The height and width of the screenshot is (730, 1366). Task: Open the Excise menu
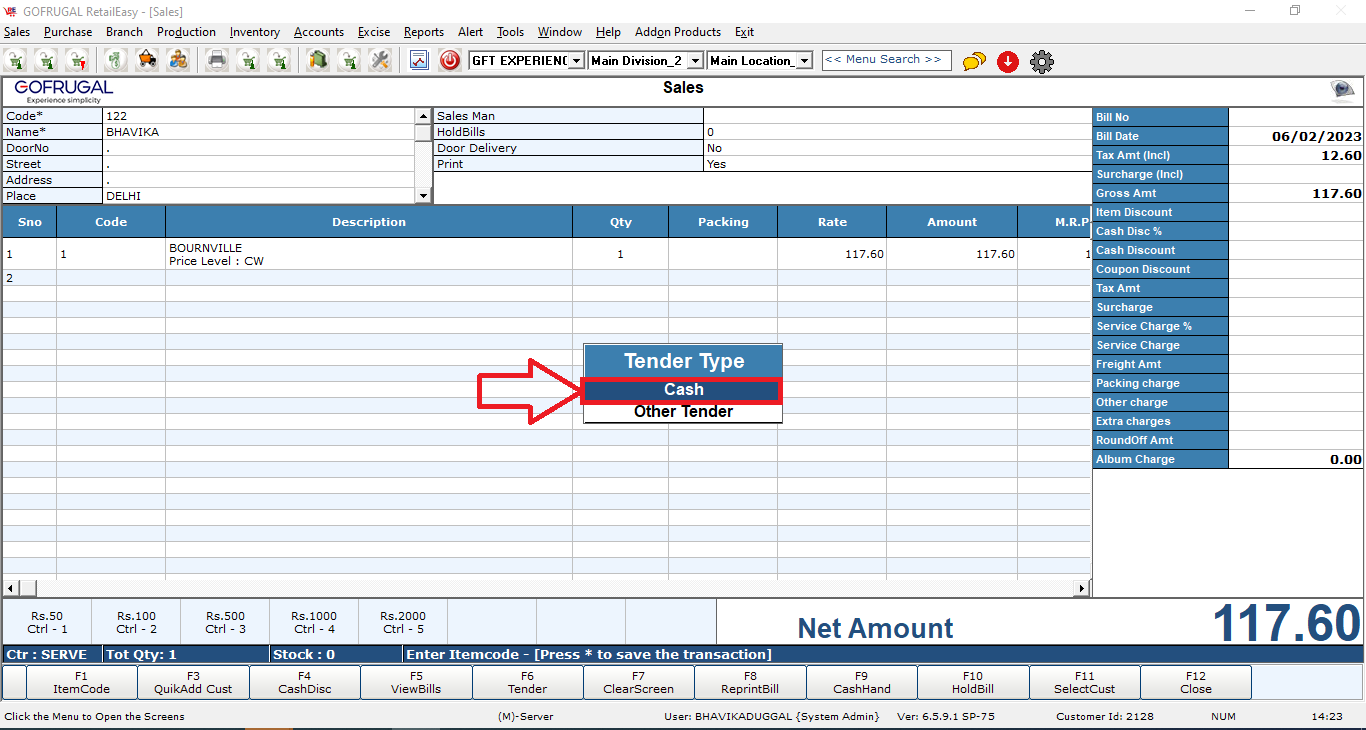pyautogui.click(x=374, y=32)
